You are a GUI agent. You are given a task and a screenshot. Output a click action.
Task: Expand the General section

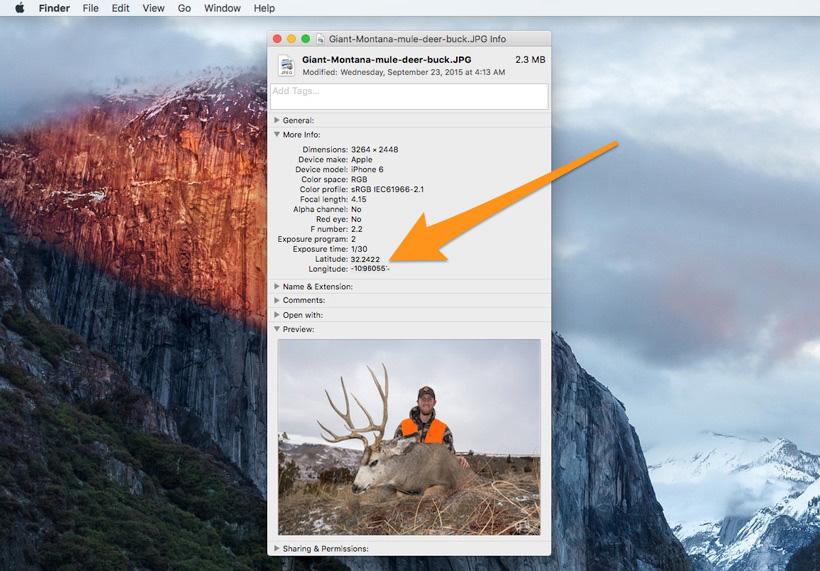[277, 120]
